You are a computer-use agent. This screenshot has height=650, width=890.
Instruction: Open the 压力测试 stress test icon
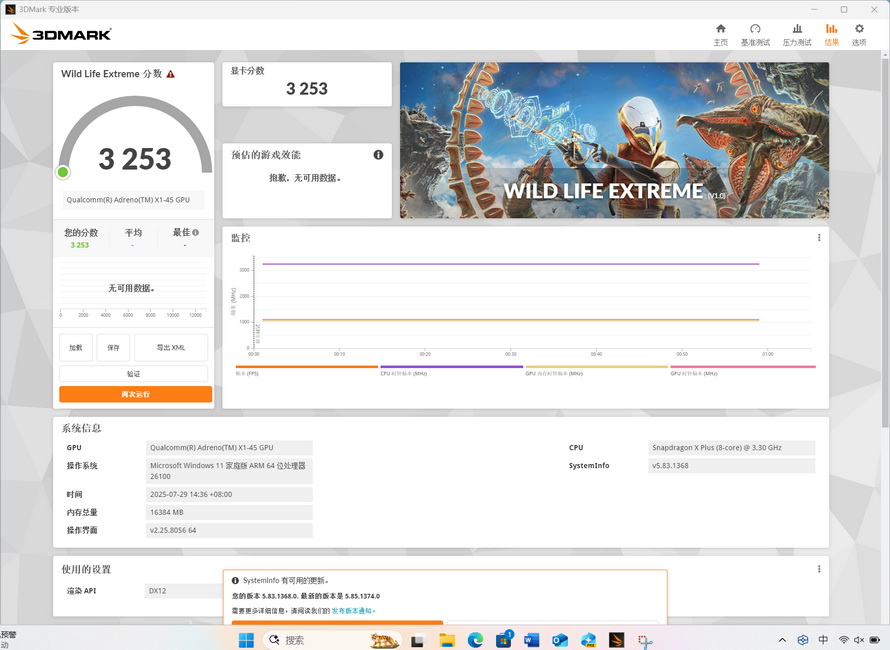click(797, 34)
